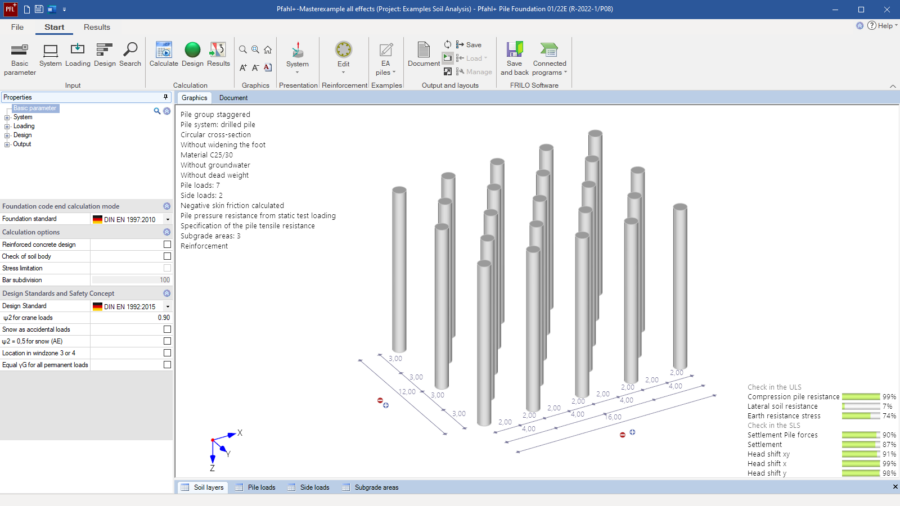900x506 pixels.
Task: Open the Pile loads bottom tab
Action: click(x=255, y=488)
